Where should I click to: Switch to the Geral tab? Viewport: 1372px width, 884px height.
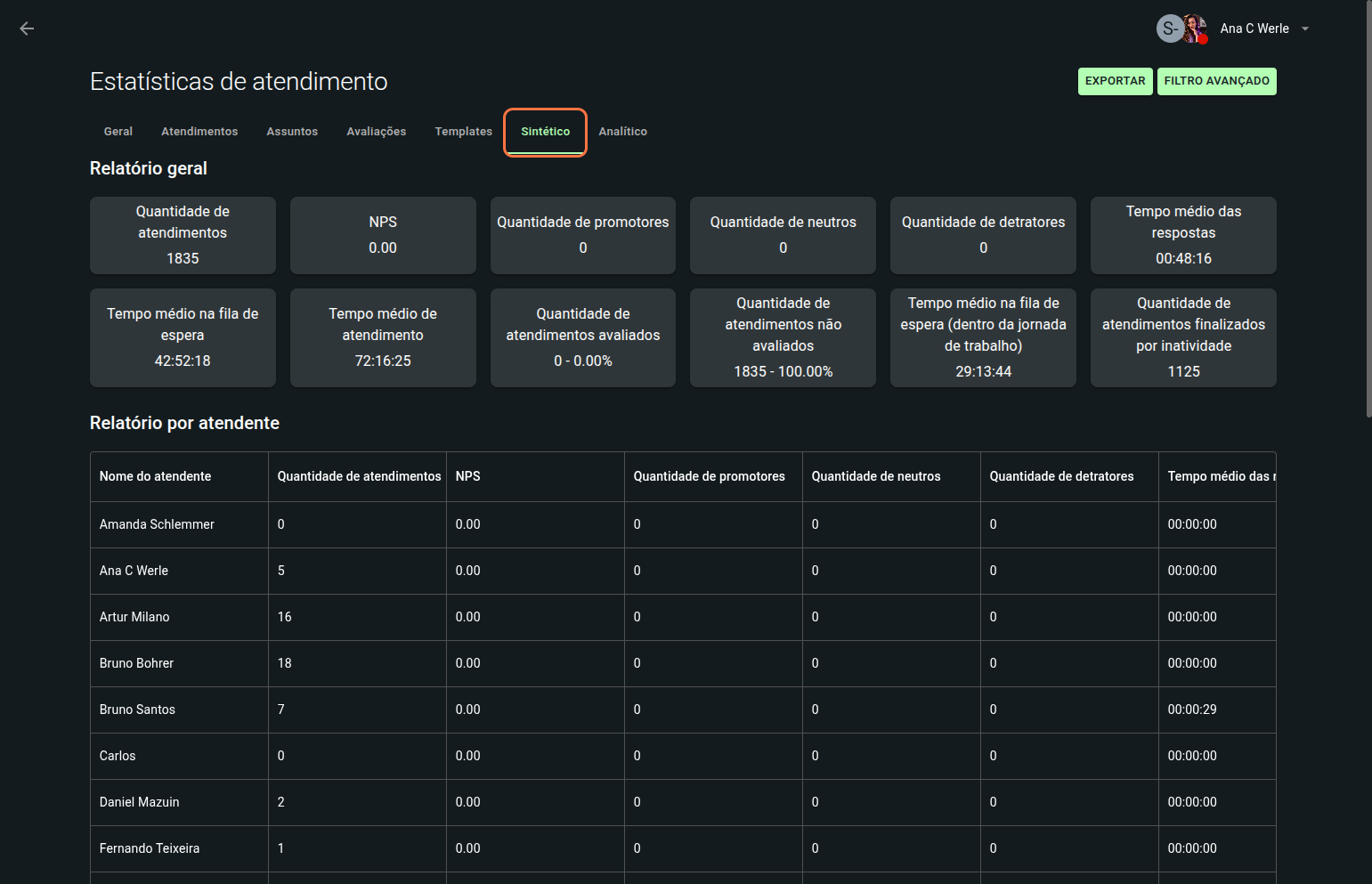[118, 132]
